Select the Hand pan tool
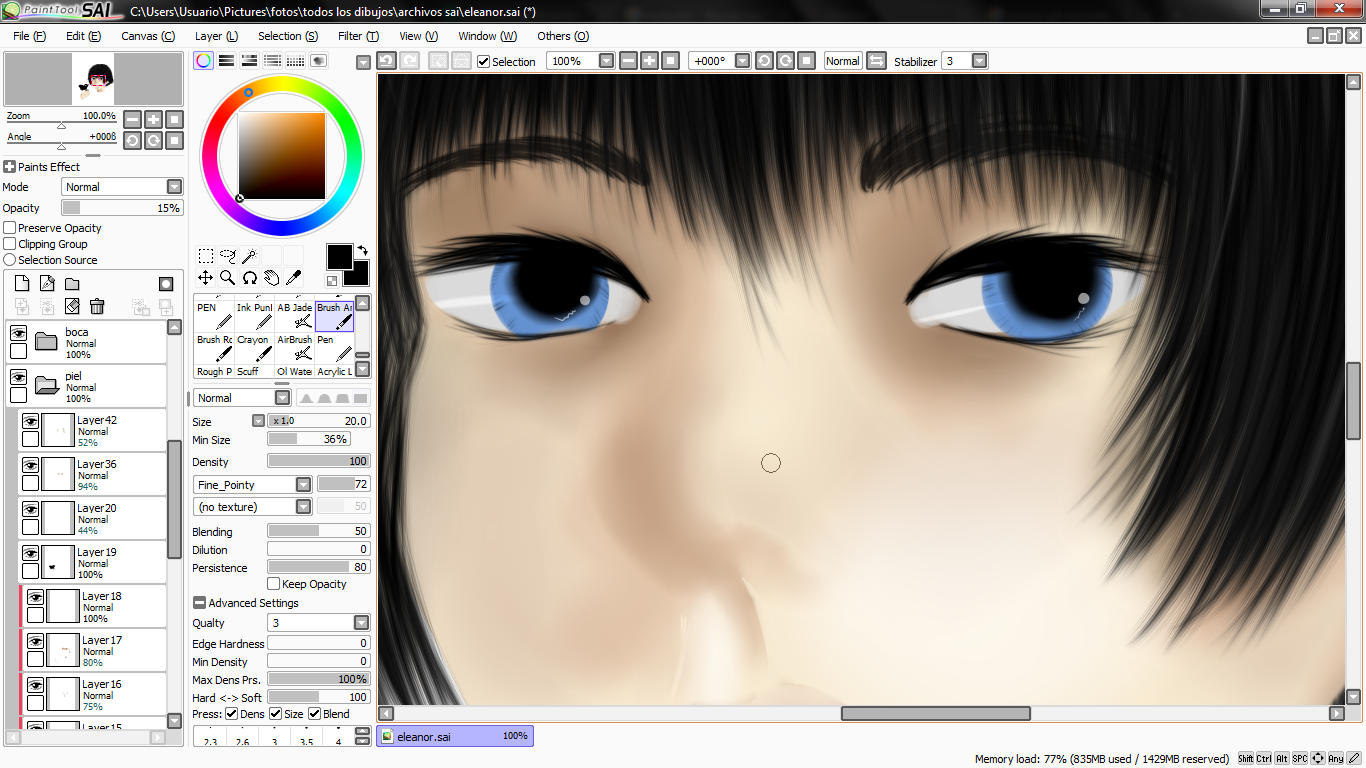Image resolution: width=1366 pixels, height=768 pixels. [x=272, y=278]
